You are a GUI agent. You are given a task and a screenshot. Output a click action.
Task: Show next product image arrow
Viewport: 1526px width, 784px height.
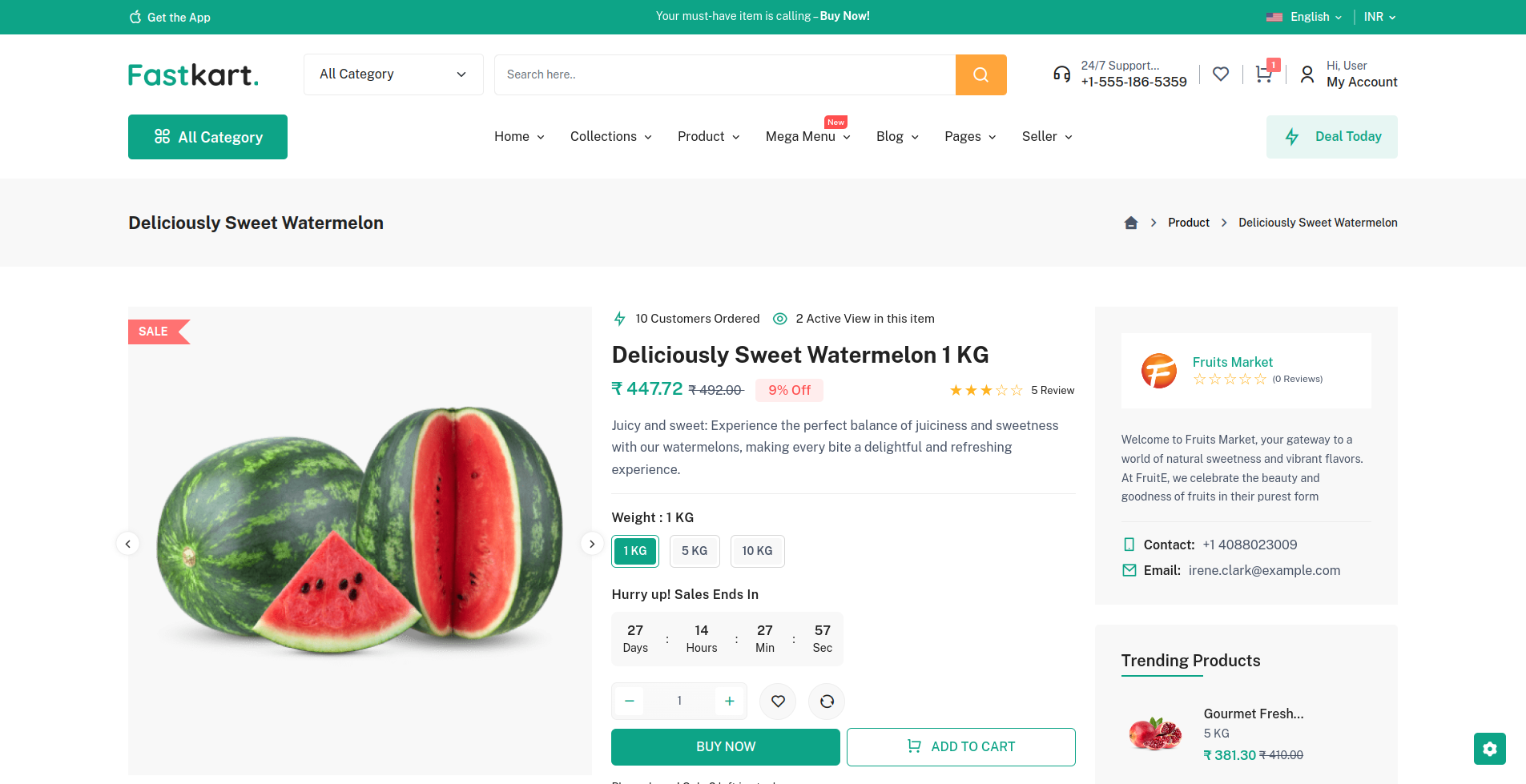point(592,544)
